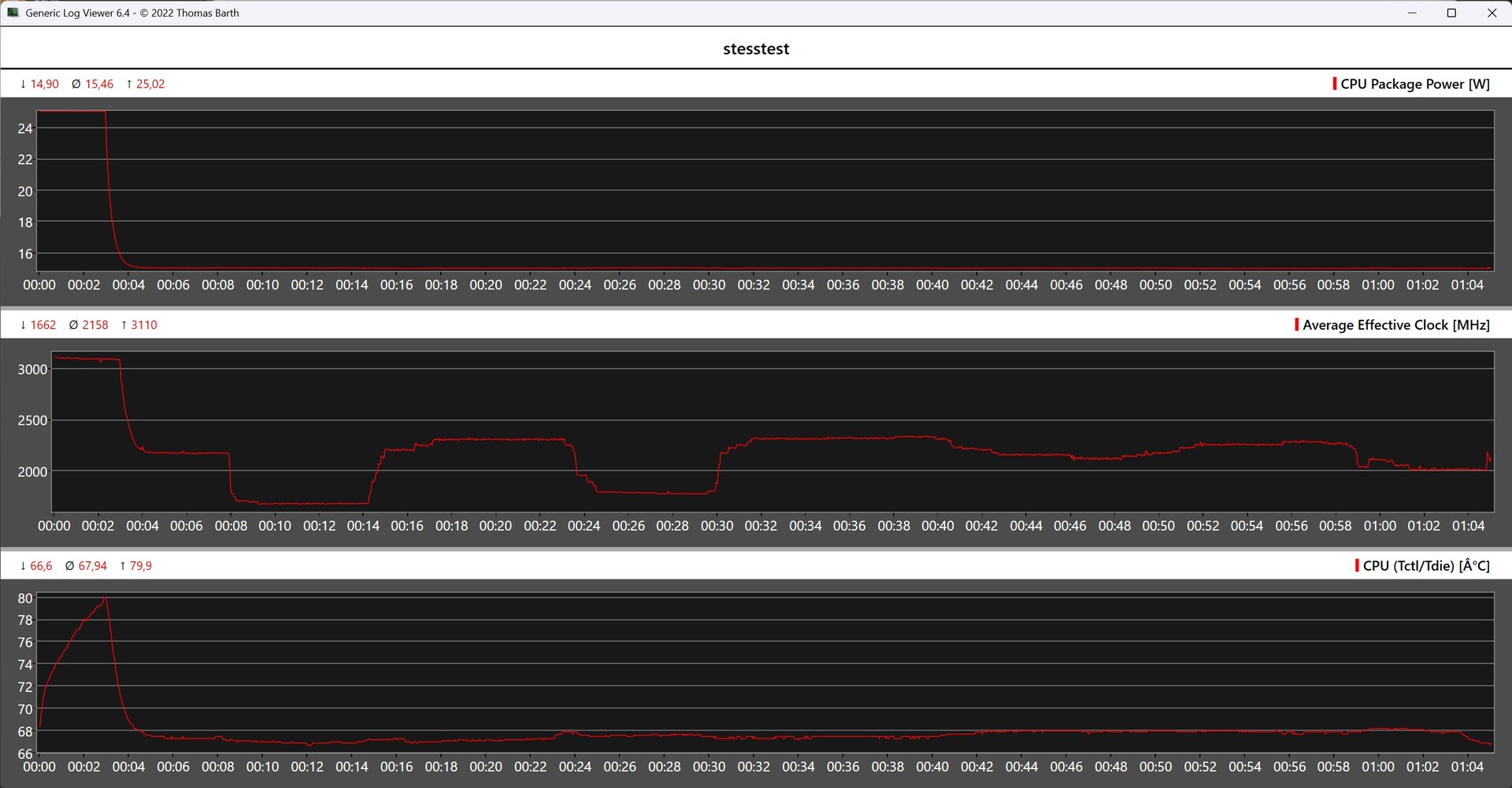Click the Average Effective Clock graph plot area
The height and width of the screenshot is (788, 1512).
[773, 431]
